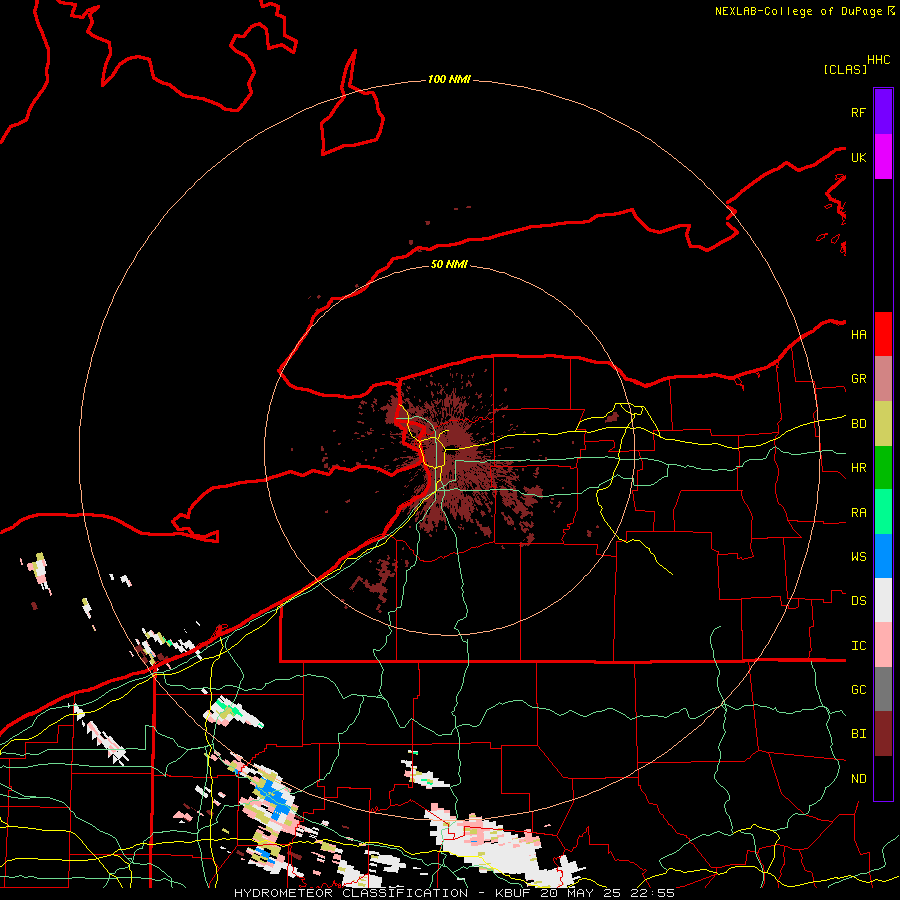
Task: Select the light pink IC legend swatch
Action: point(883,645)
